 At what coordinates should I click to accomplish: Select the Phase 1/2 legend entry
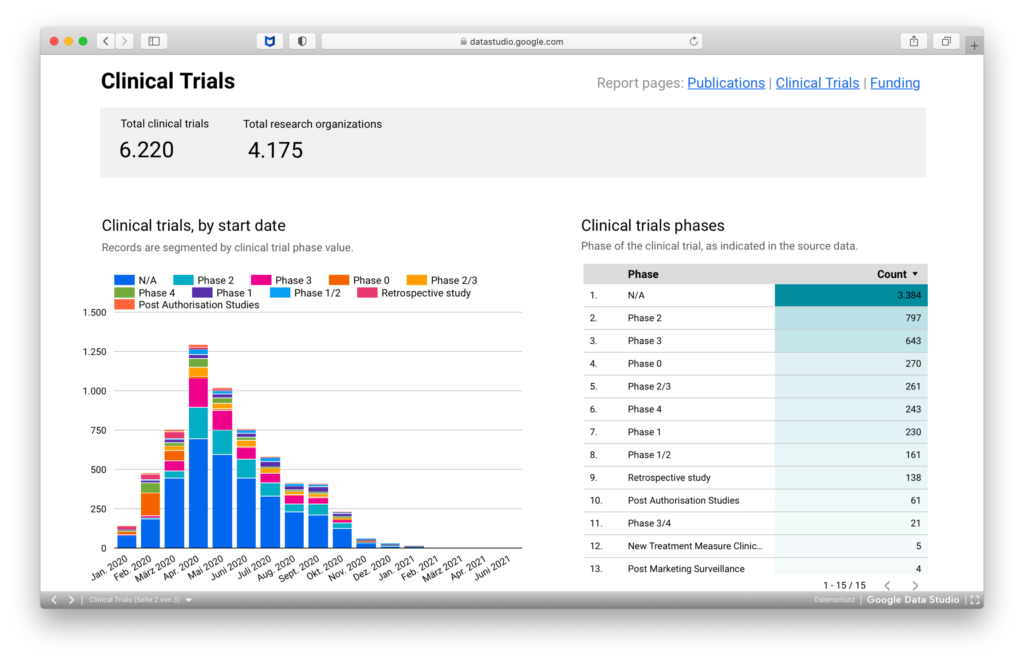tap(305, 293)
